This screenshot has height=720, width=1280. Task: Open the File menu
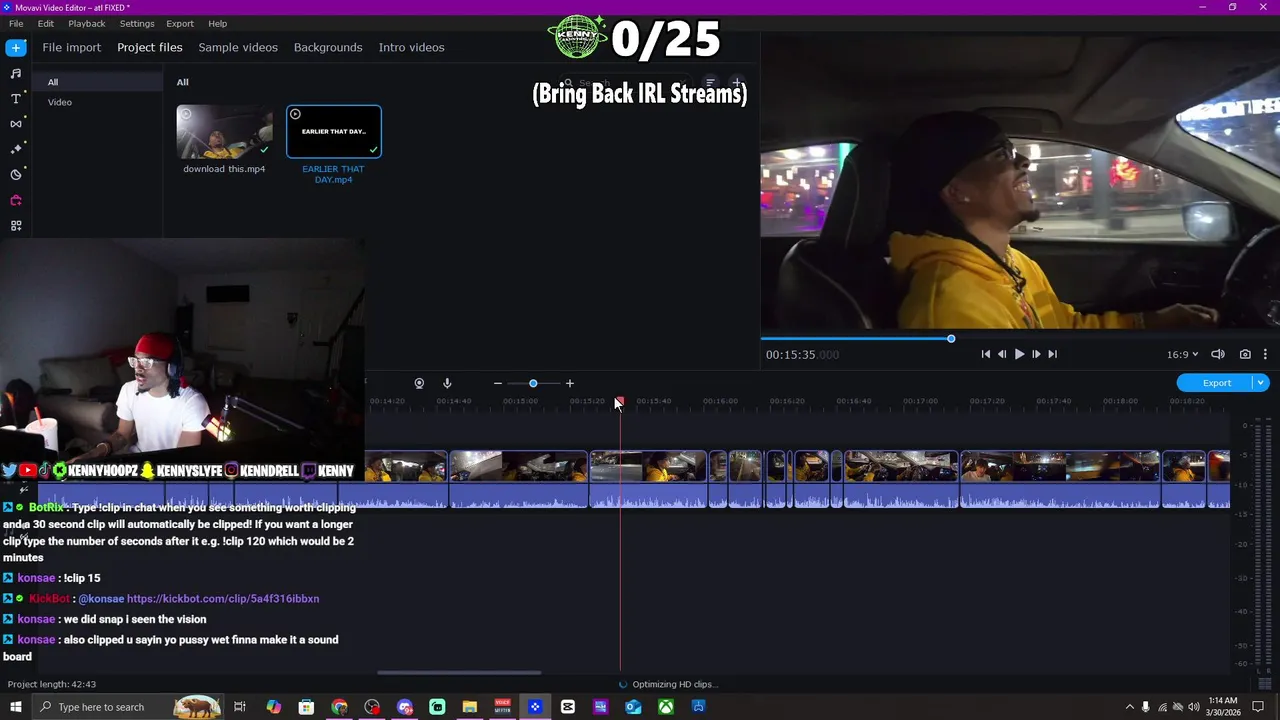tap(16, 23)
